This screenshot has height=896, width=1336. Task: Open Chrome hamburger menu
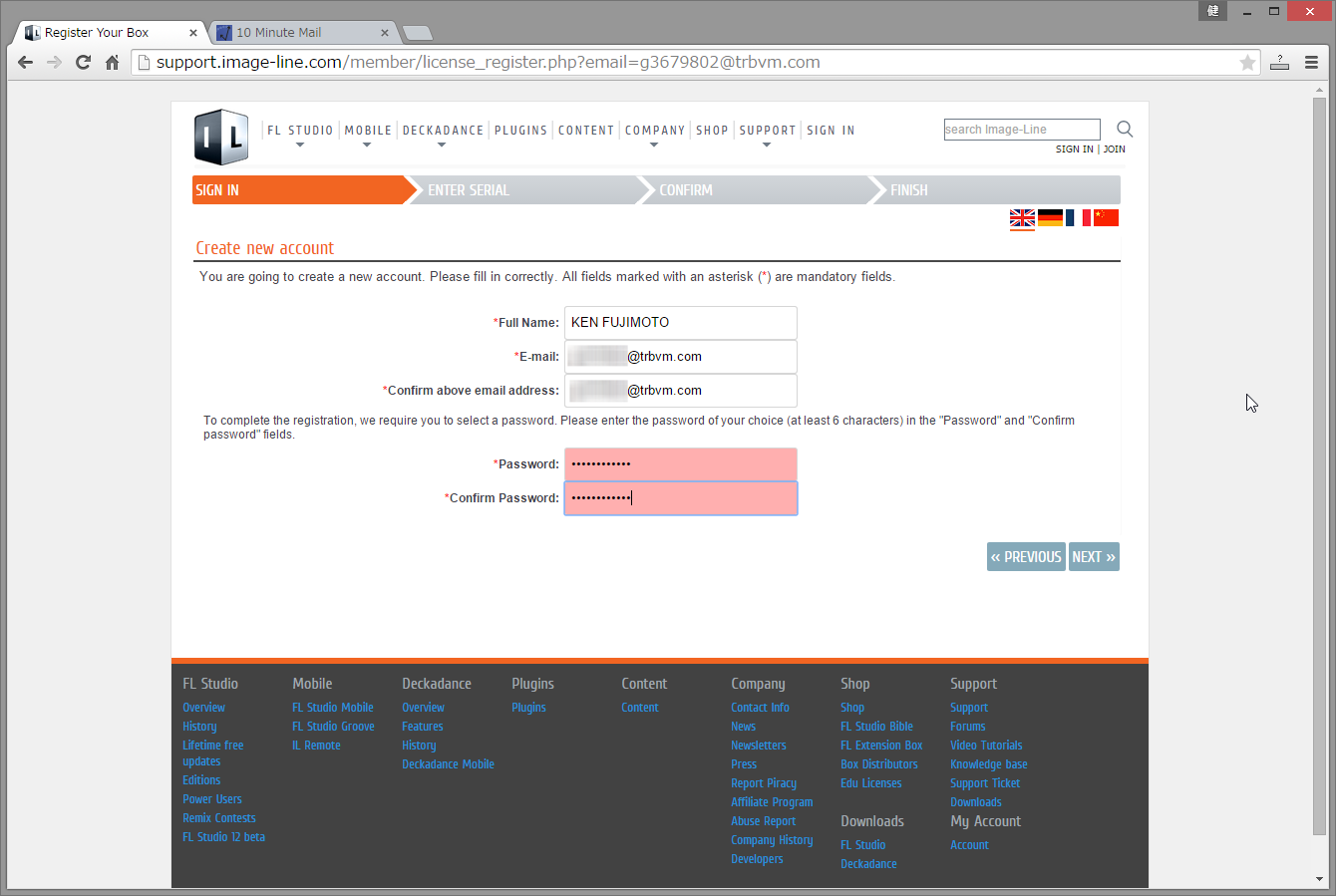tap(1312, 62)
